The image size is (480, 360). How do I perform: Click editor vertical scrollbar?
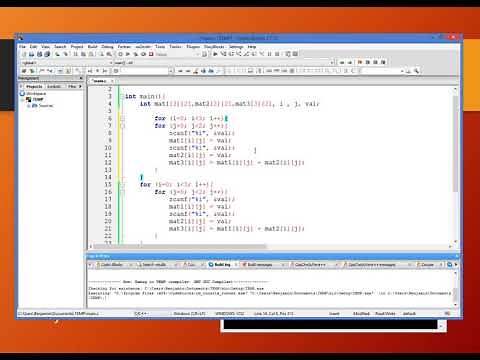click(455, 143)
